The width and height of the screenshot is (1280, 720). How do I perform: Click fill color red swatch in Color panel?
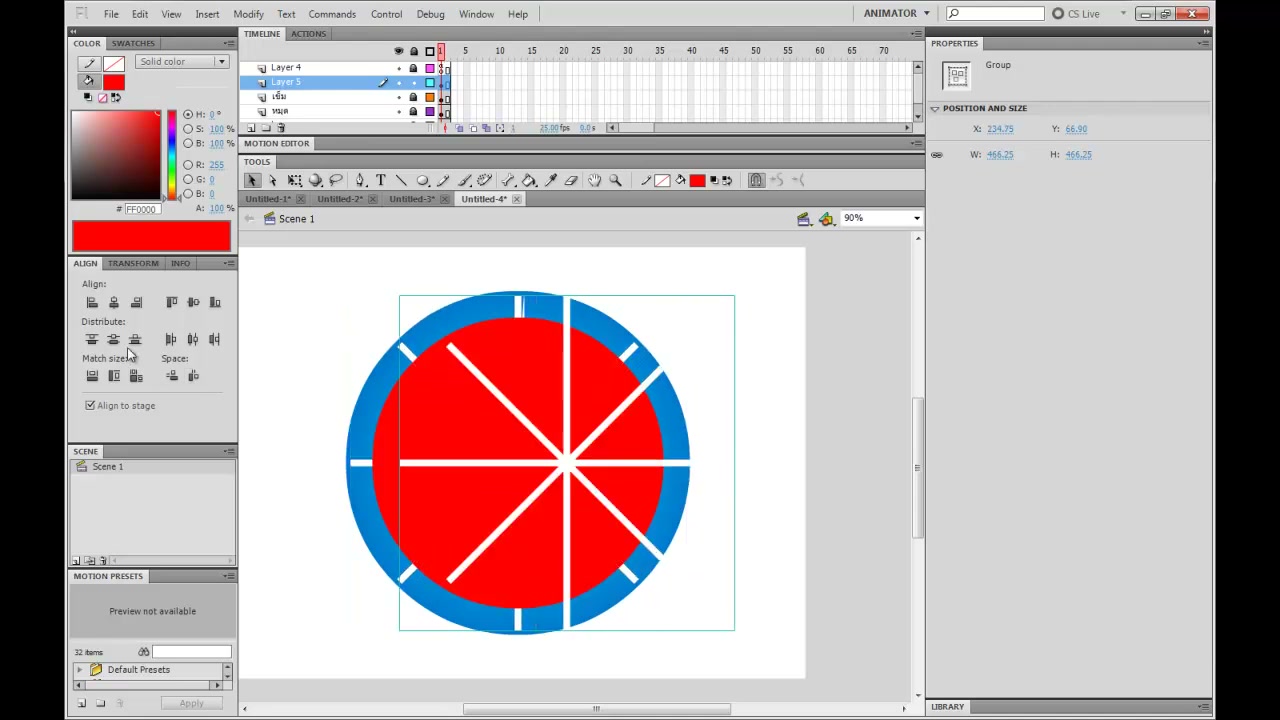tap(113, 83)
